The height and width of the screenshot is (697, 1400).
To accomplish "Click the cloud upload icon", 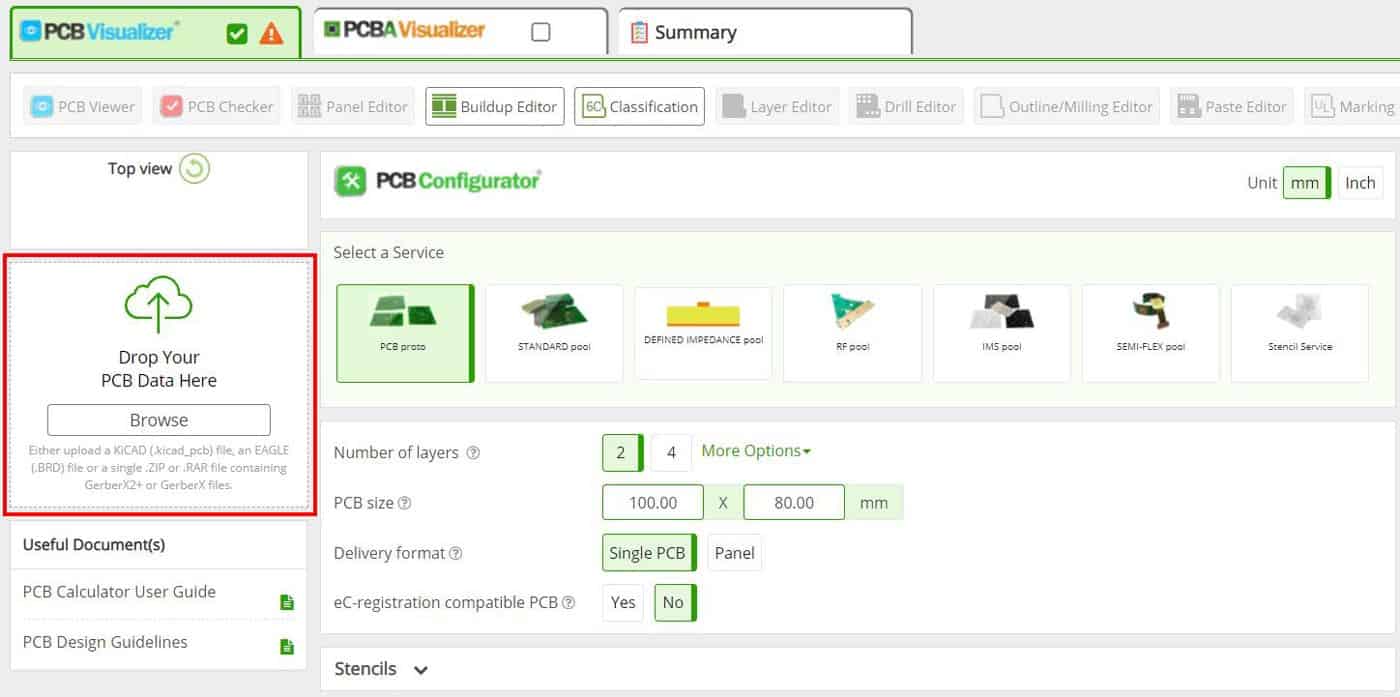I will tap(158, 305).
